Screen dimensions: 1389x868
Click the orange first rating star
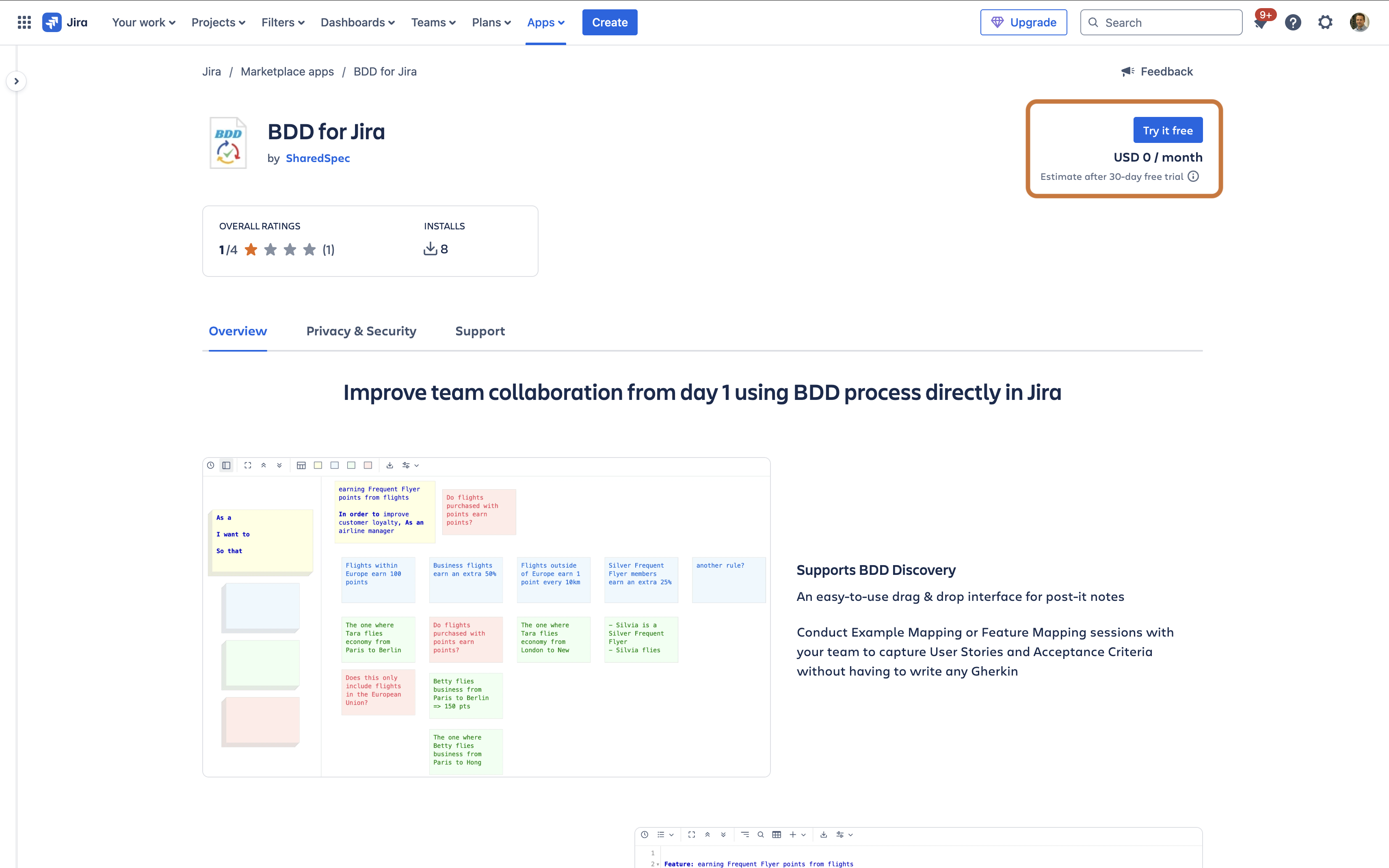(x=251, y=249)
